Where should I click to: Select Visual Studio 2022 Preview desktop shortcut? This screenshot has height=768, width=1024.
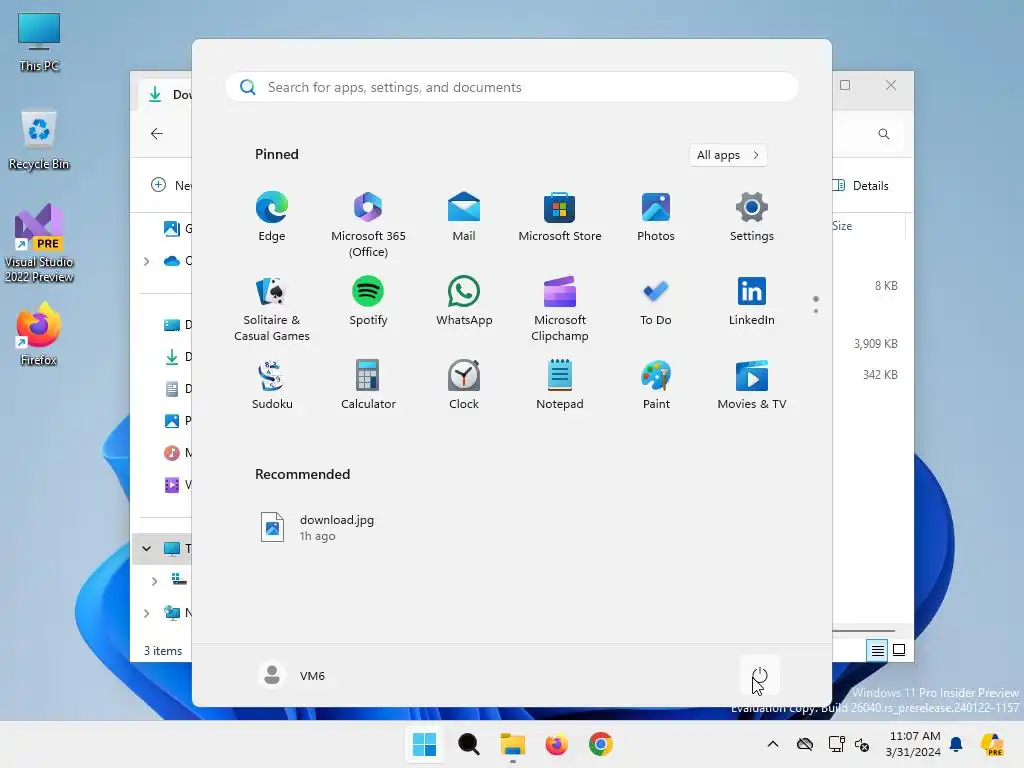[x=39, y=243]
